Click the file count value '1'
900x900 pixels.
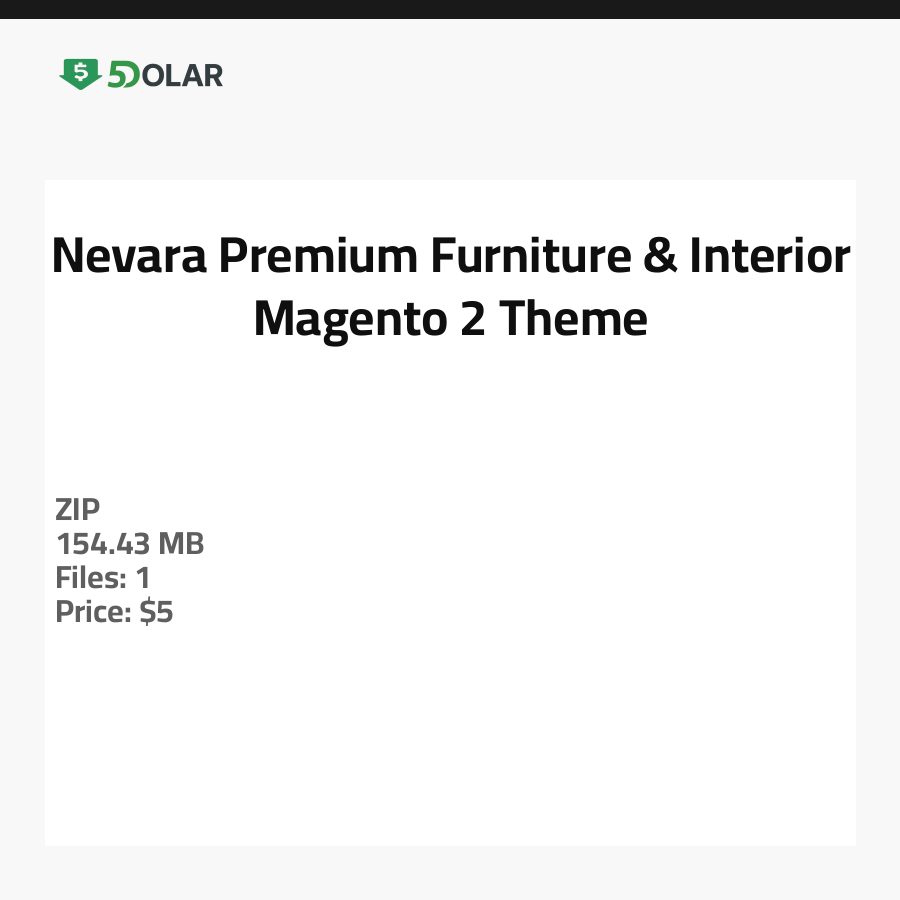tap(142, 578)
